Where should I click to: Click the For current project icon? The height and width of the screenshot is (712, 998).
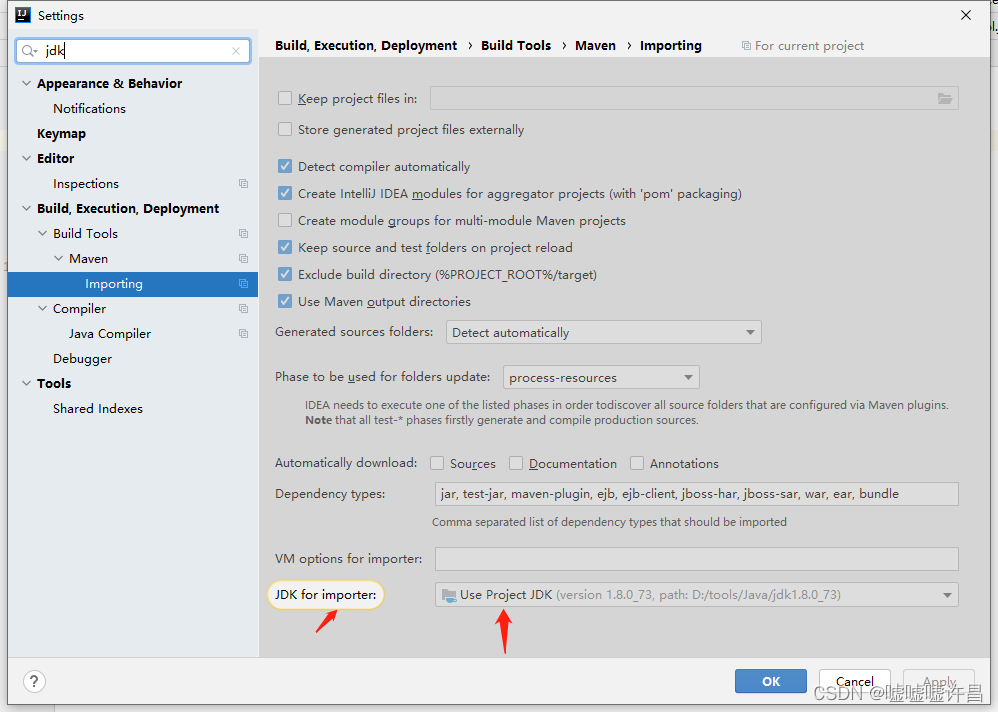point(746,46)
